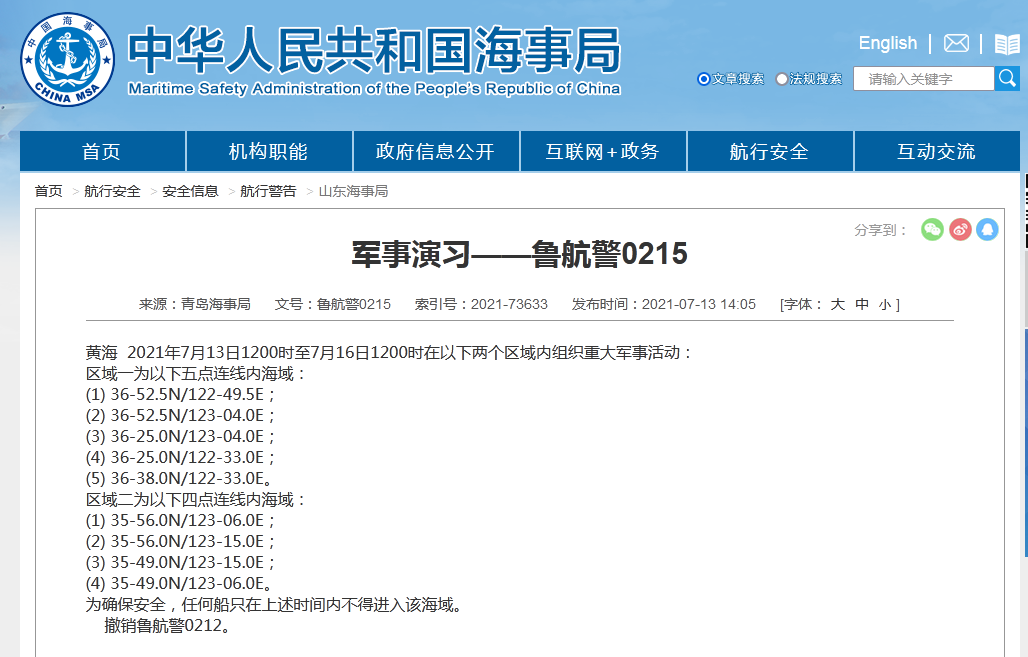
Task: Open the 首页 navigation menu
Action: click(102, 152)
